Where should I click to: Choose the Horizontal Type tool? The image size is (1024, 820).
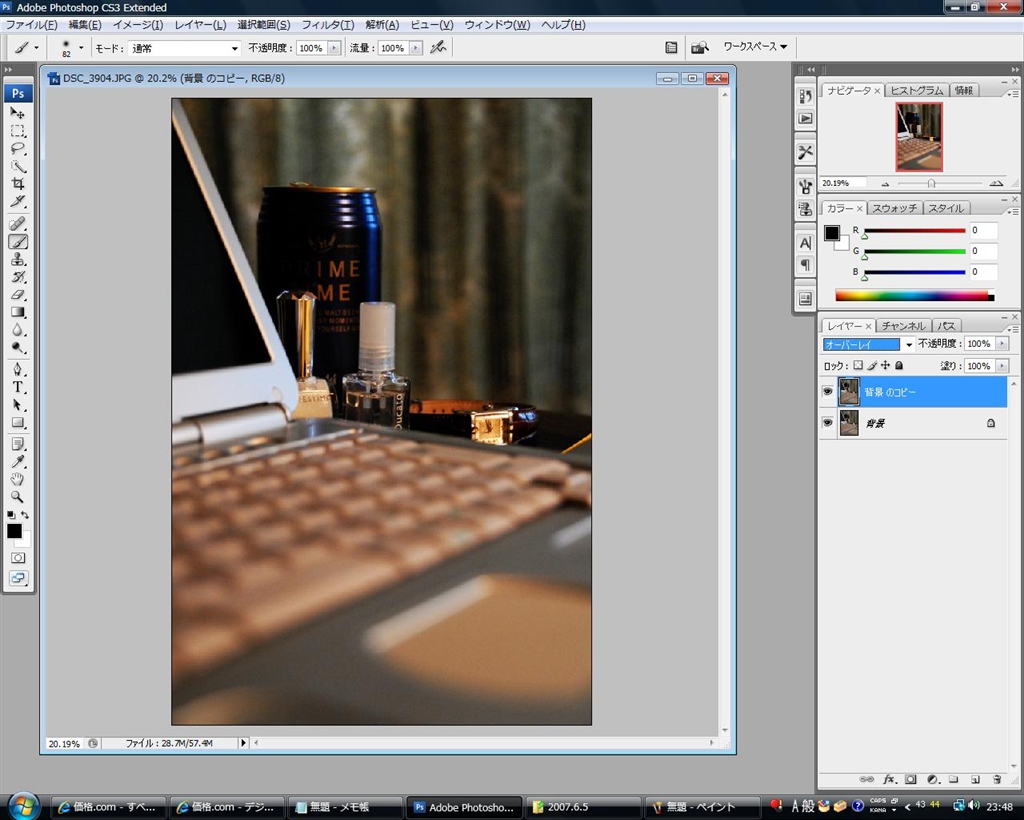(18, 387)
